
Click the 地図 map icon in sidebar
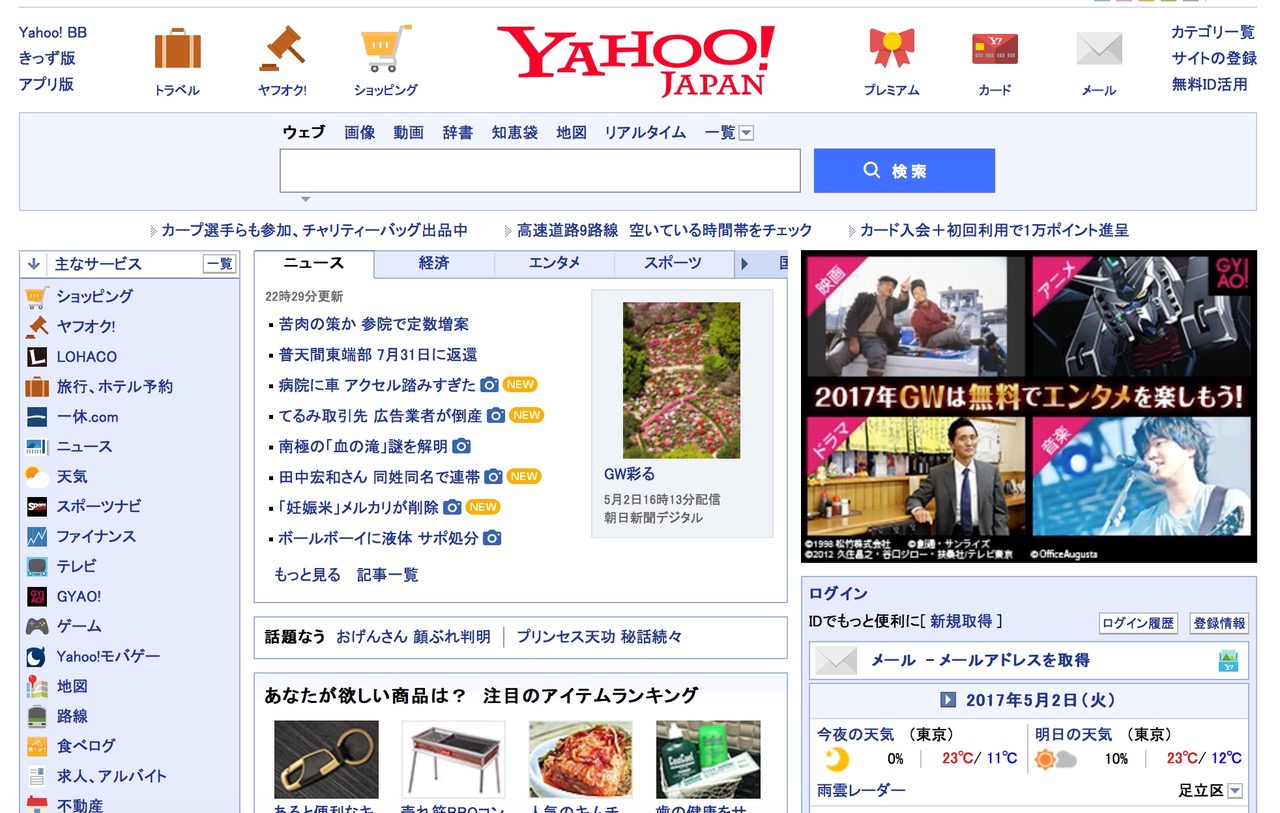(37, 686)
